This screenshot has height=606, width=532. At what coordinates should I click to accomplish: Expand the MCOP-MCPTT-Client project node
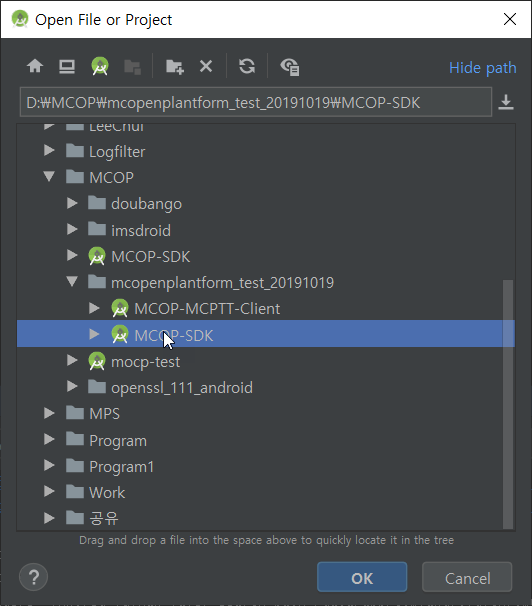click(x=94, y=308)
